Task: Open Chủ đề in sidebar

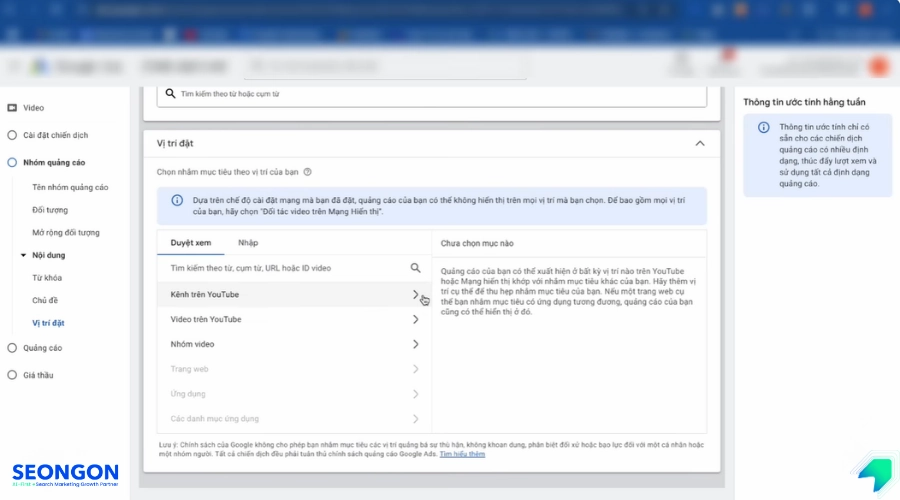Action: coord(45,300)
